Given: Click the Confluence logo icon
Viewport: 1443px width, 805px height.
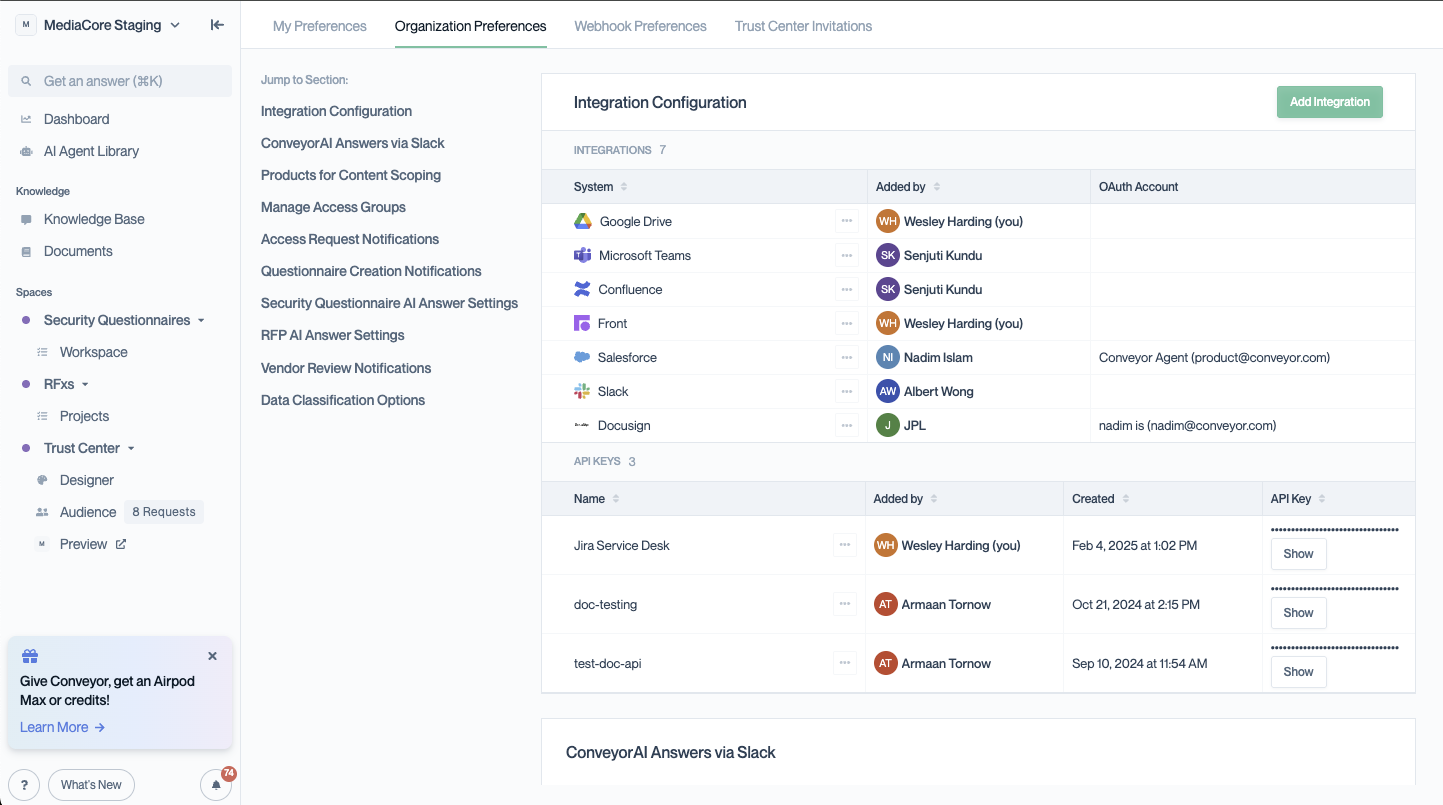Looking at the screenshot, I should (582, 289).
